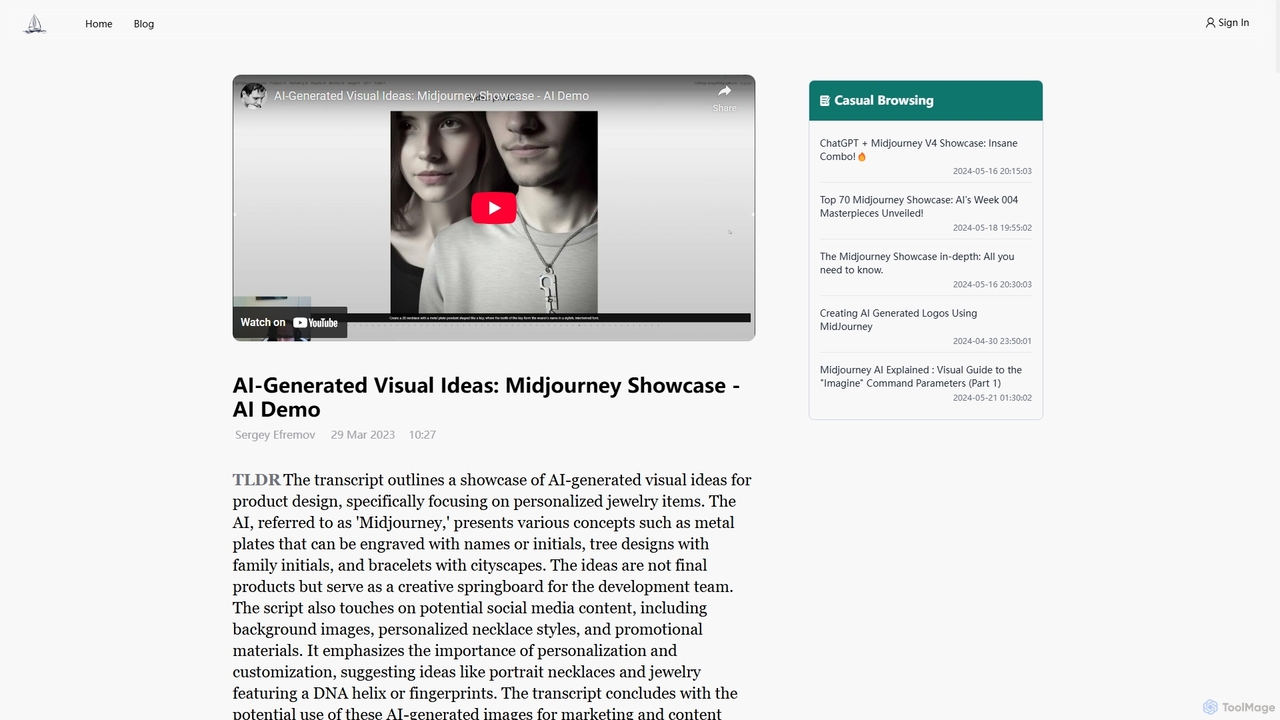Click the author name Sergey Efremov
Screen dimensions: 1280x720
[275, 435]
